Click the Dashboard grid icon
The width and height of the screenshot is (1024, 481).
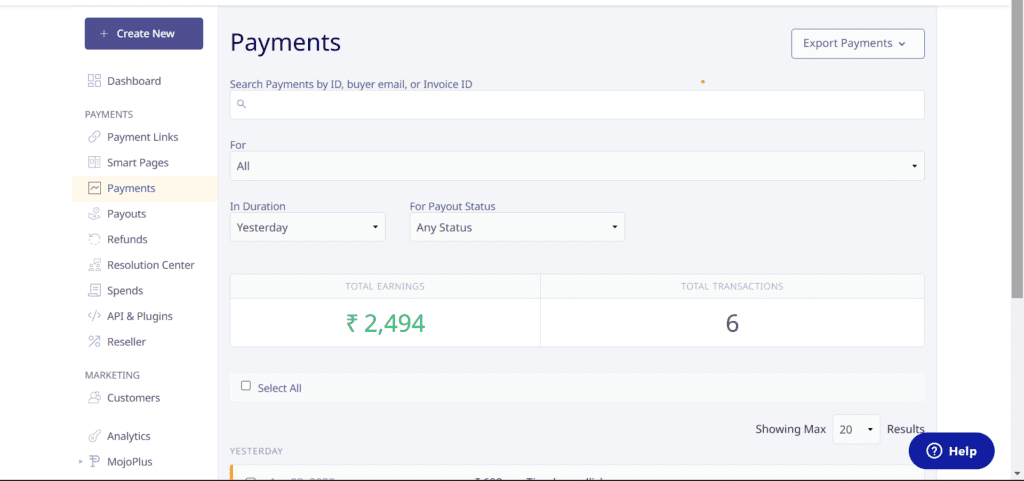click(x=94, y=81)
